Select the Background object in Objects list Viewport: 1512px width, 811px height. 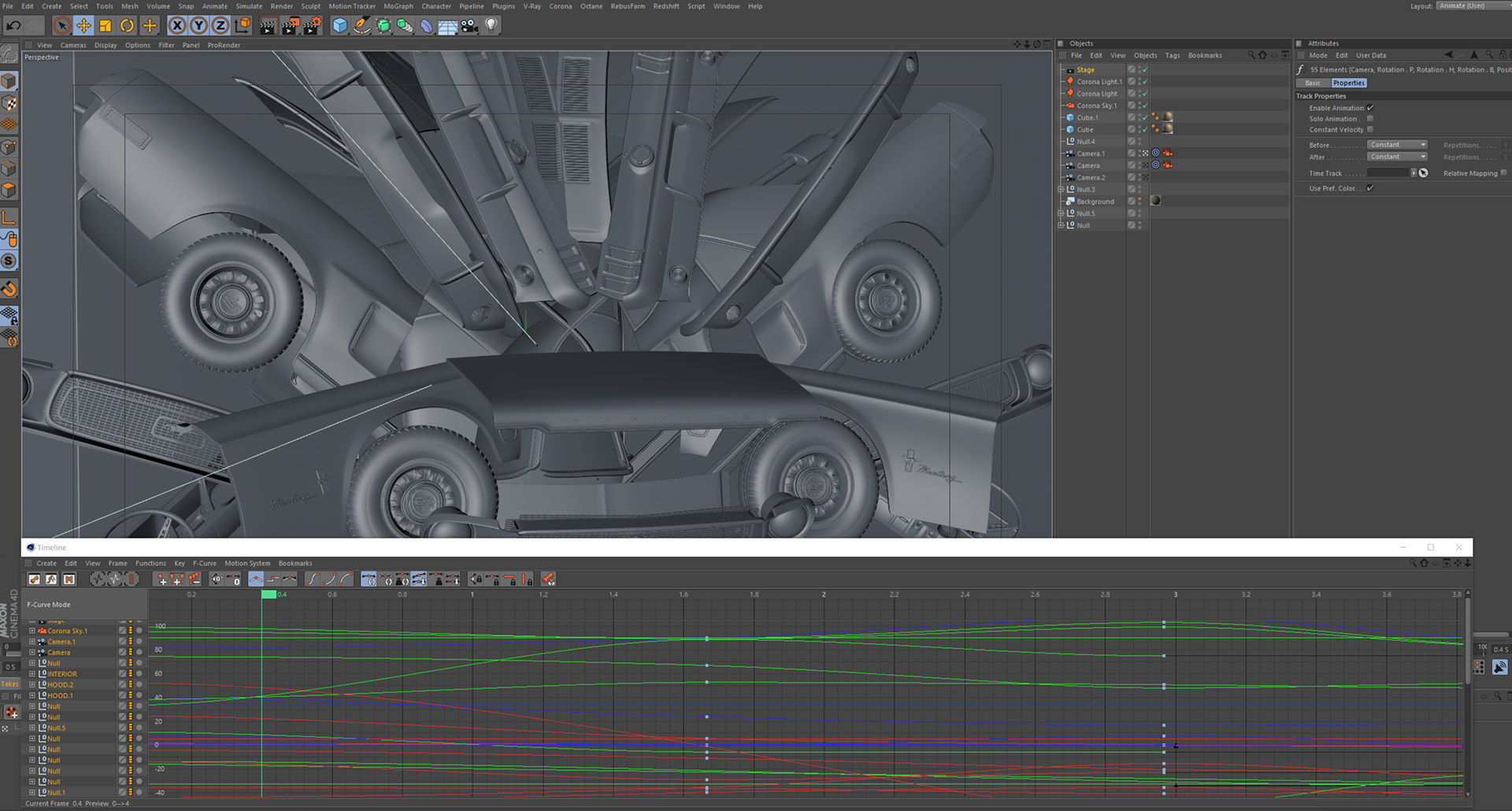1095,202
